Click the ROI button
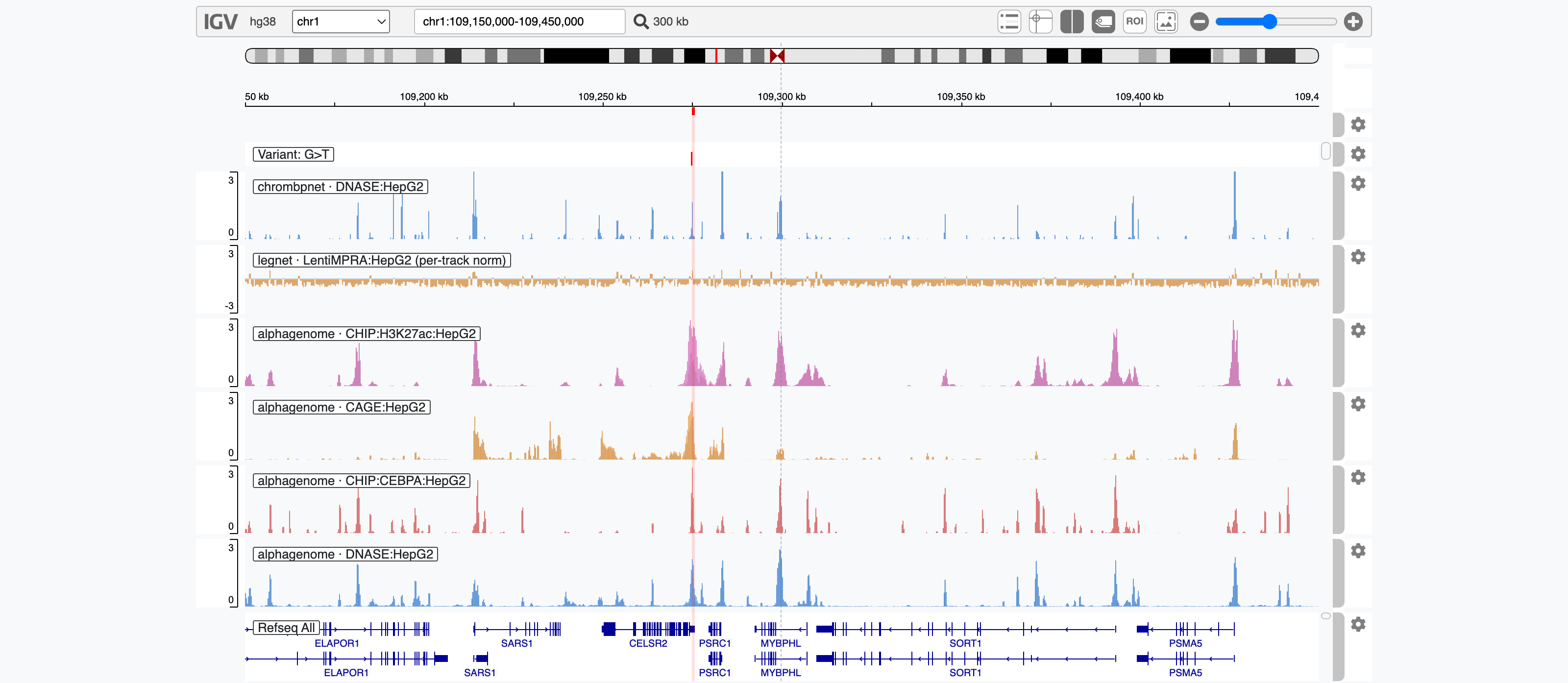 pyautogui.click(x=1134, y=21)
